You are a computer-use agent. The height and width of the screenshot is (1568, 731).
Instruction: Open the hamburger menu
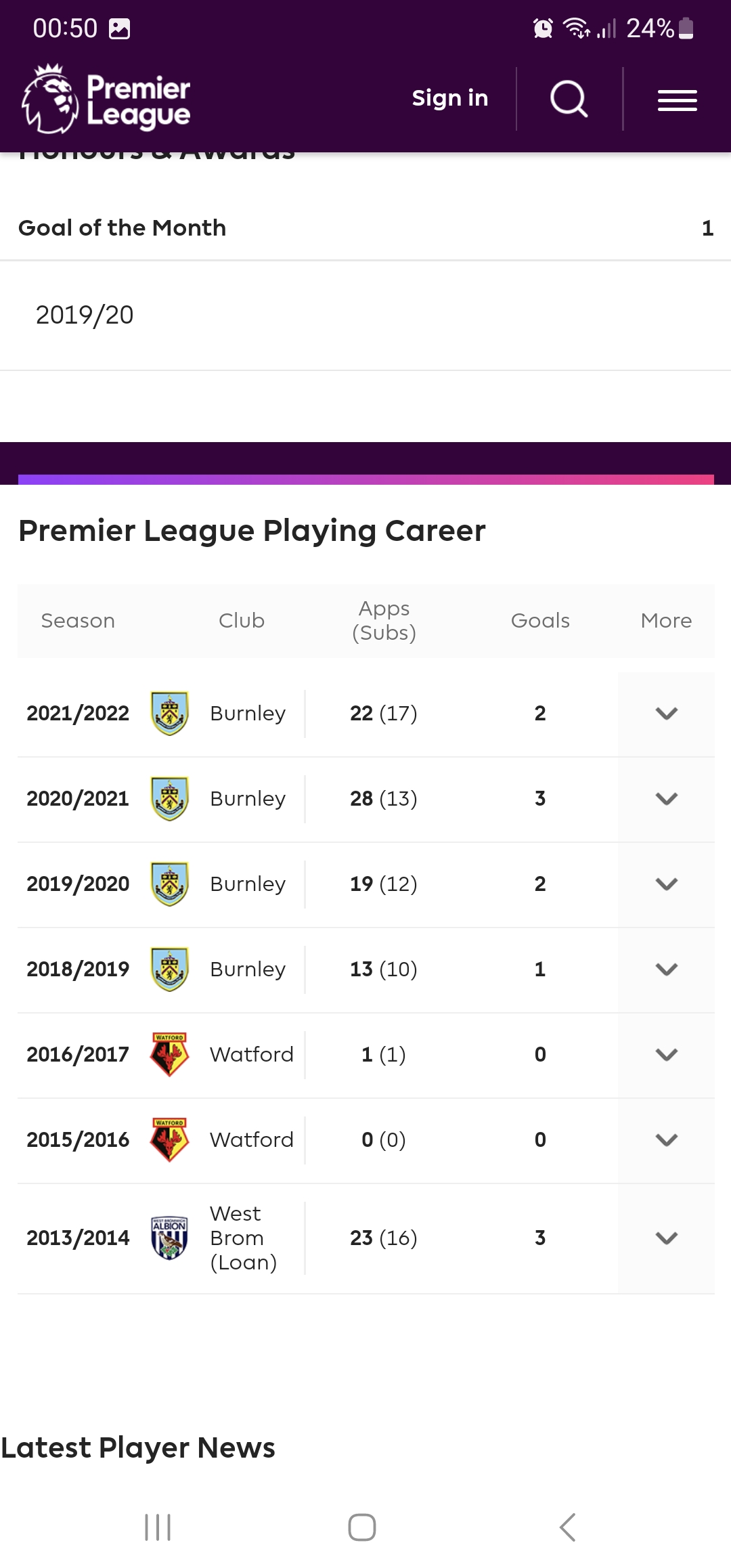coord(677,100)
